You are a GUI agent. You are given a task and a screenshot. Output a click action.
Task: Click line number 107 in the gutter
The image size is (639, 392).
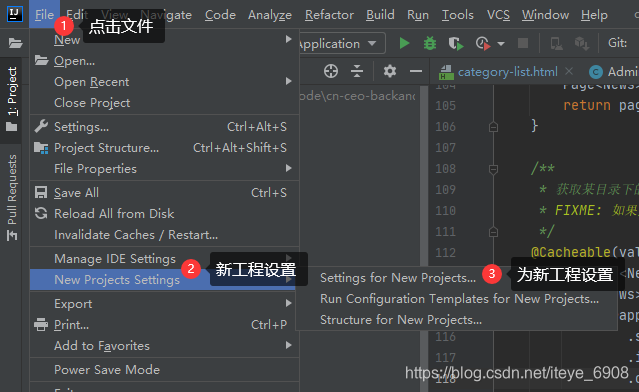click(x=445, y=148)
